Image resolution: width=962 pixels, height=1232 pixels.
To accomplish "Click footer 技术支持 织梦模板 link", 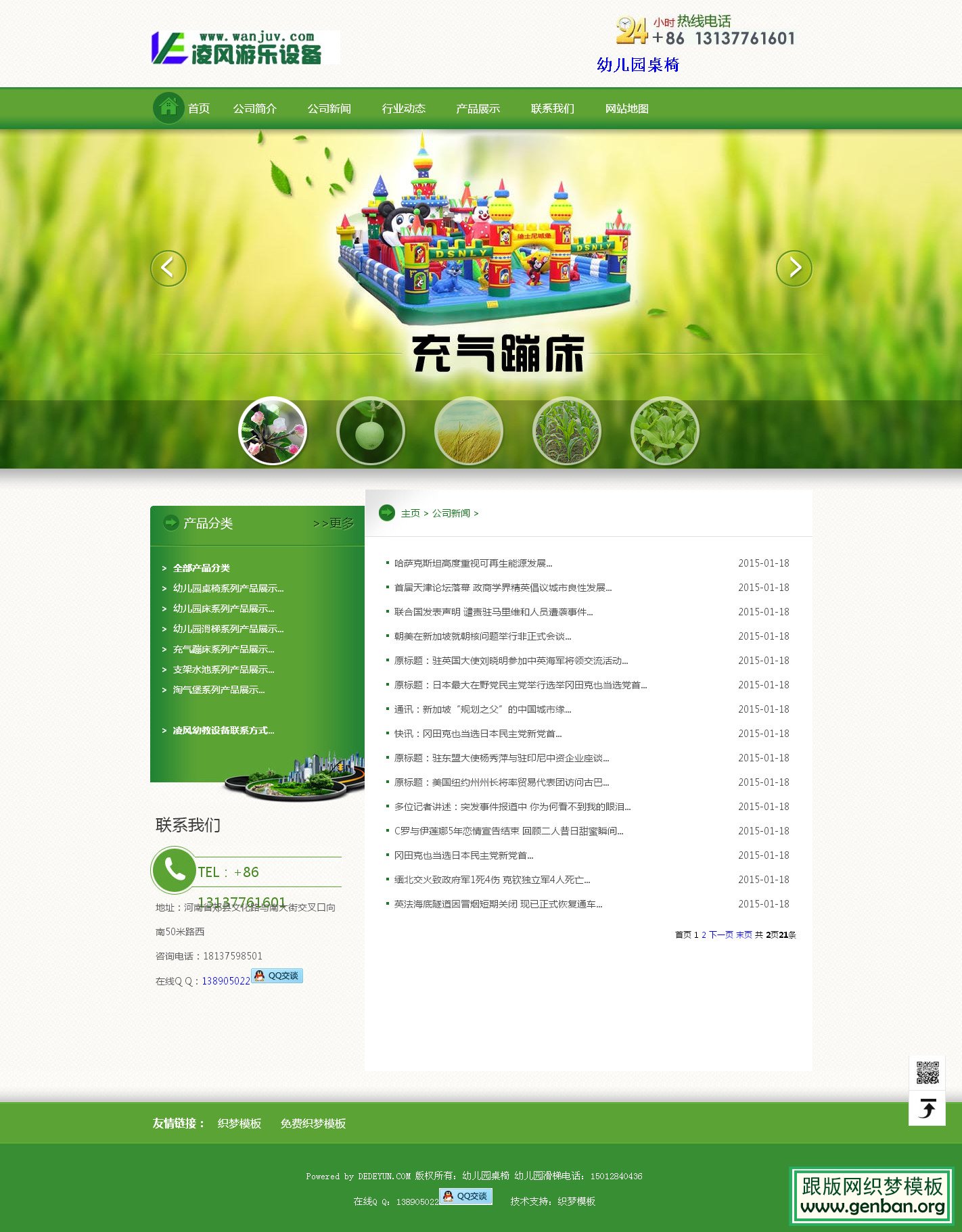I will coord(576,1202).
